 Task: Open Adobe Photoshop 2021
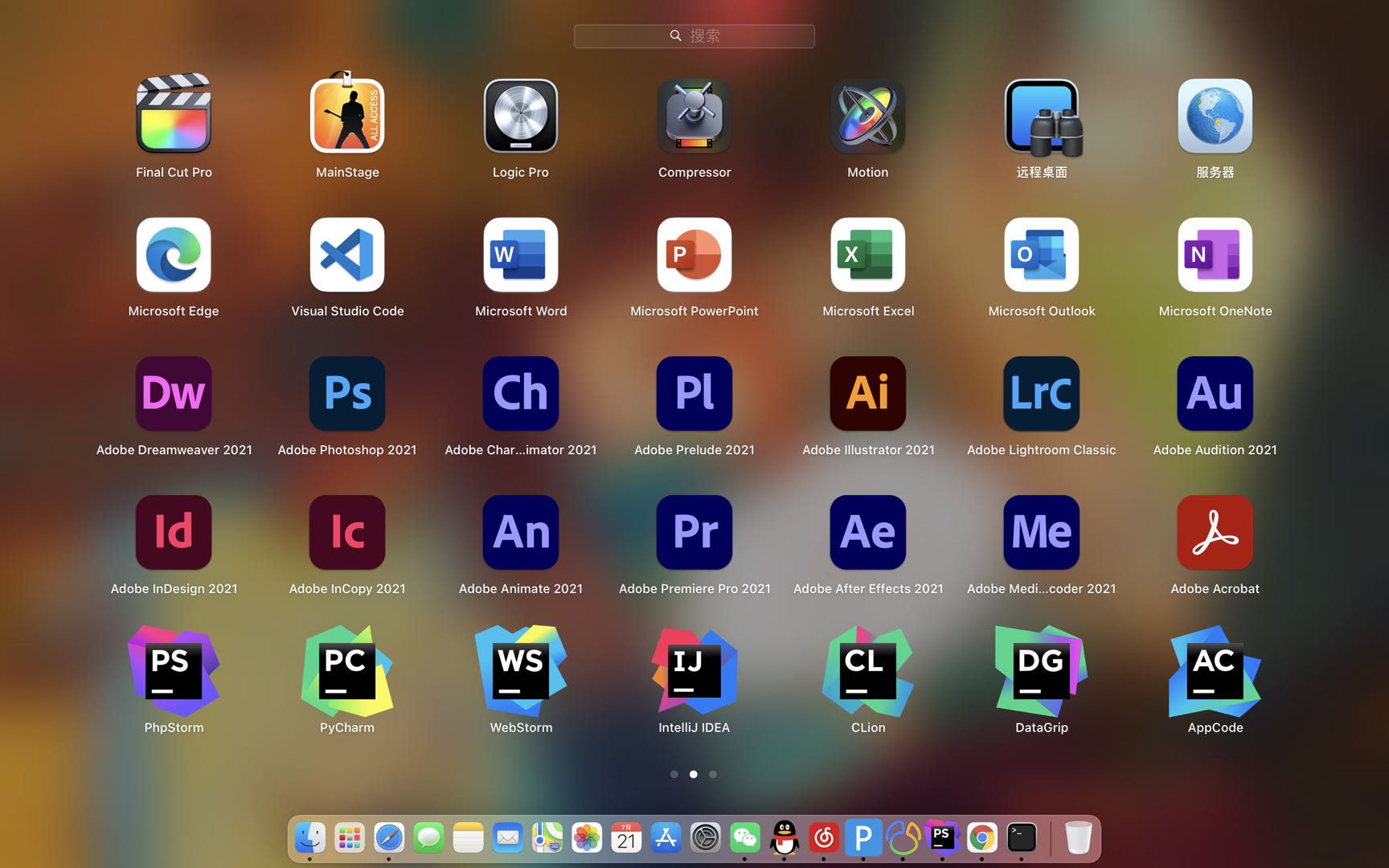click(x=347, y=393)
